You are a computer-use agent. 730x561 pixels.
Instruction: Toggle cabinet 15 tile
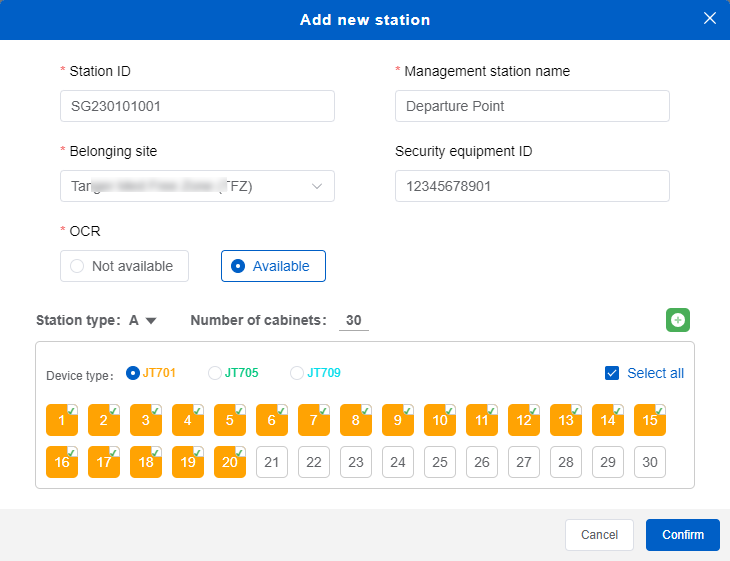[x=650, y=420]
